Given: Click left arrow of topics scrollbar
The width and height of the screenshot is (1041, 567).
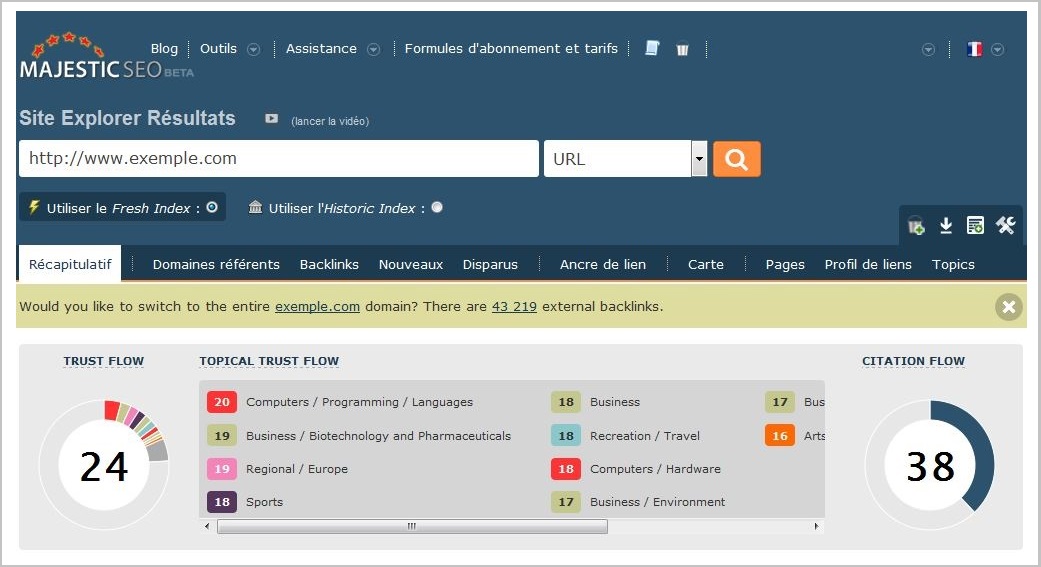Looking at the screenshot, I should [207, 526].
